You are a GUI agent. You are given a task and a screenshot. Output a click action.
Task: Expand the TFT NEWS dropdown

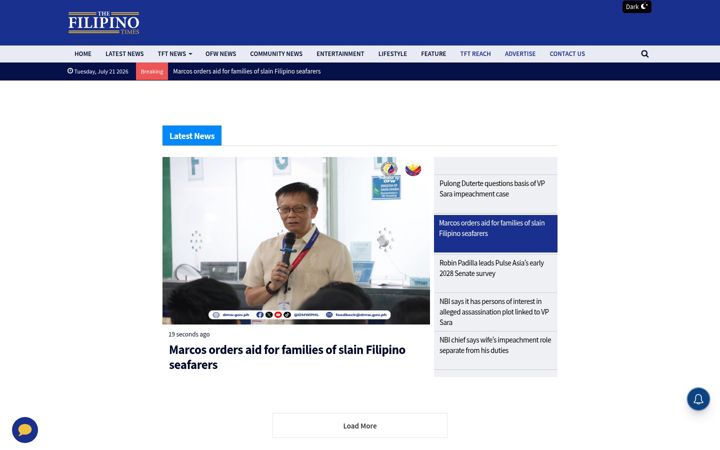[175, 54]
